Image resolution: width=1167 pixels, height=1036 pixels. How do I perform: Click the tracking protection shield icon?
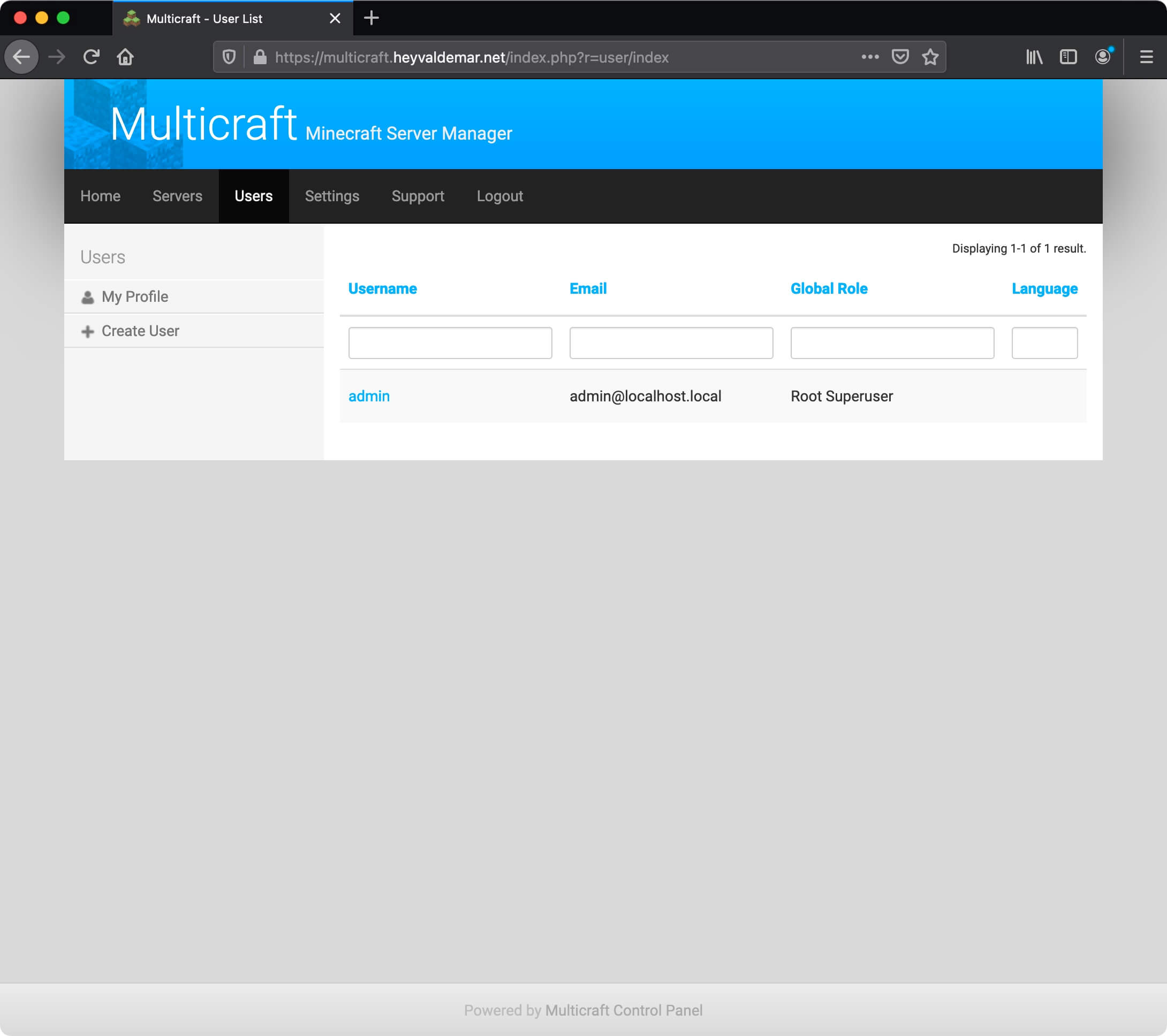229,57
